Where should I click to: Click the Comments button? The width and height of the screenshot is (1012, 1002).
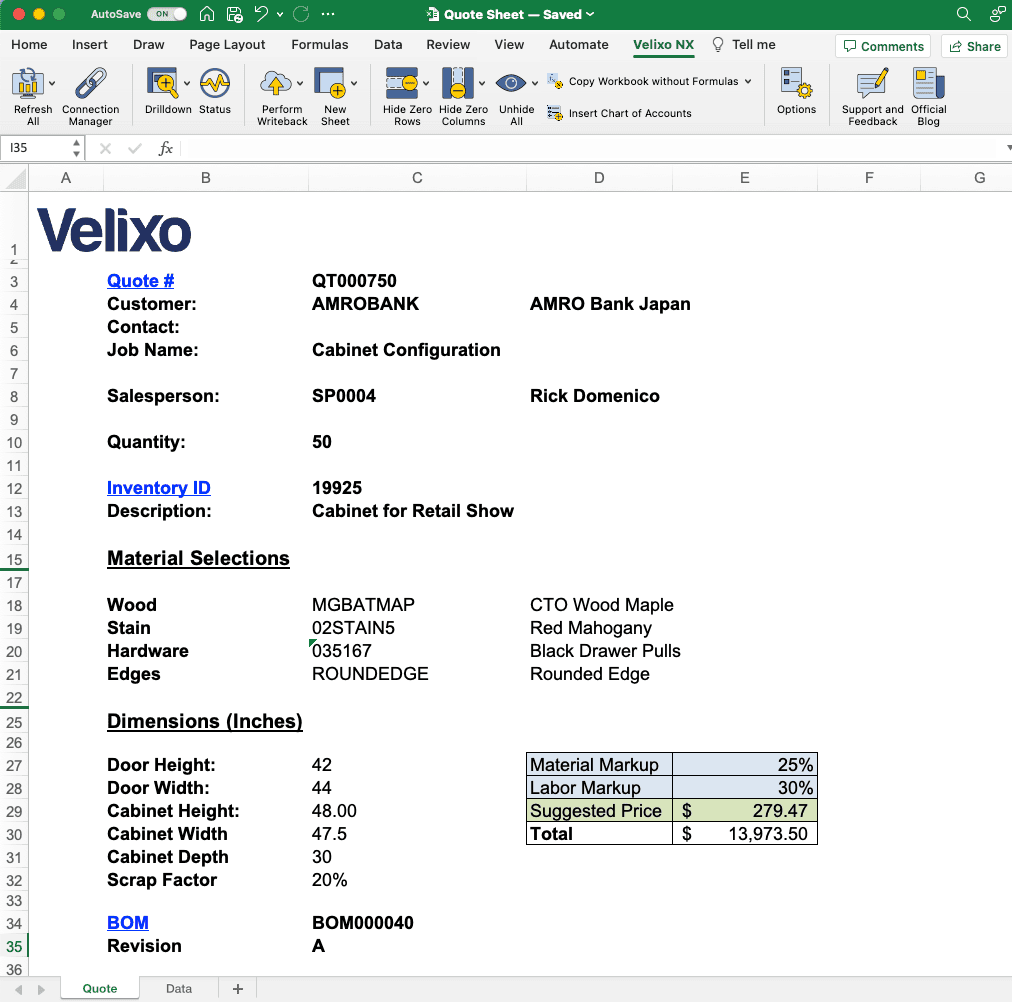pos(883,46)
